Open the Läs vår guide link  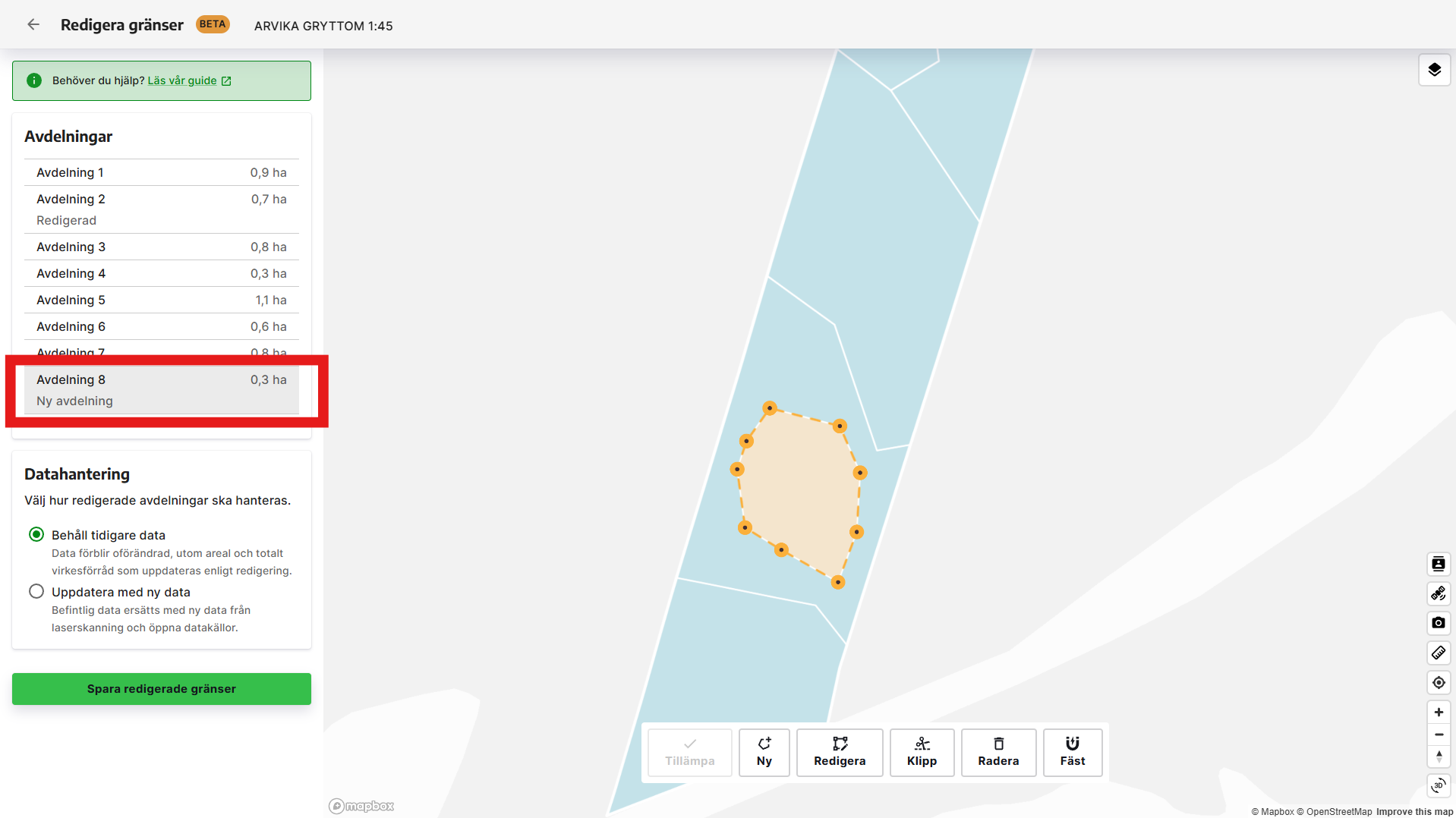pos(189,80)
